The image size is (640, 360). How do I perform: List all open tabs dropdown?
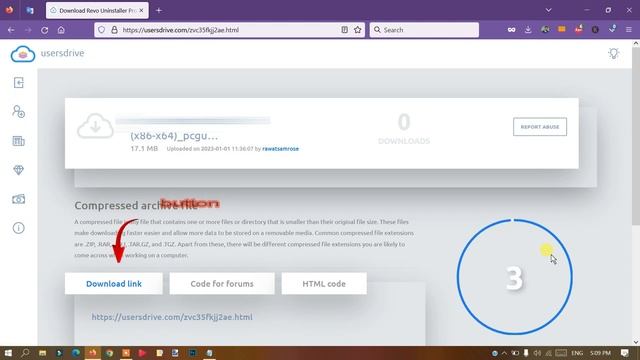click(x=548, y=10)
